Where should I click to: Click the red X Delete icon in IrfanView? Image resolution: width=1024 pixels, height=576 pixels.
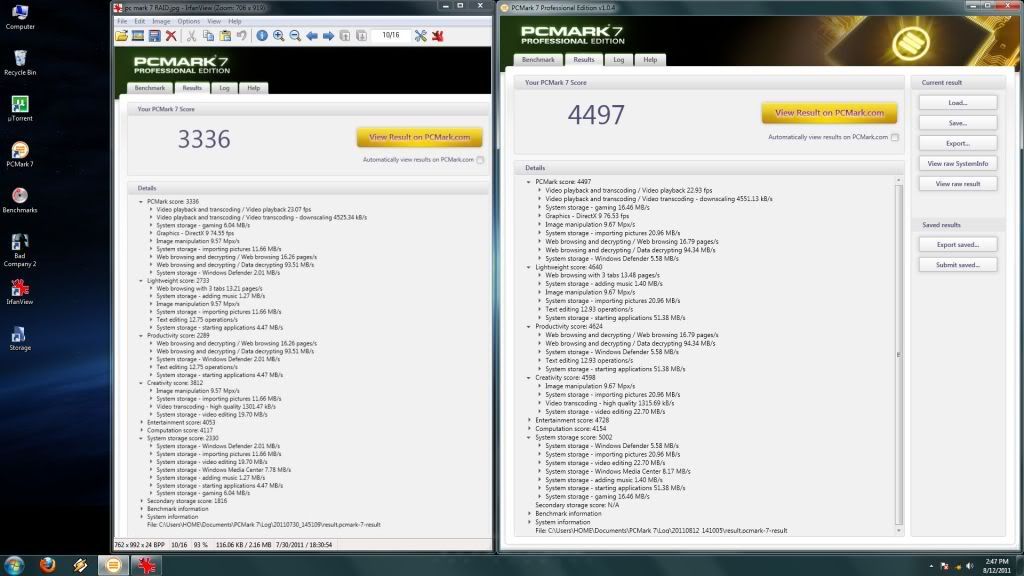[171, 36]
